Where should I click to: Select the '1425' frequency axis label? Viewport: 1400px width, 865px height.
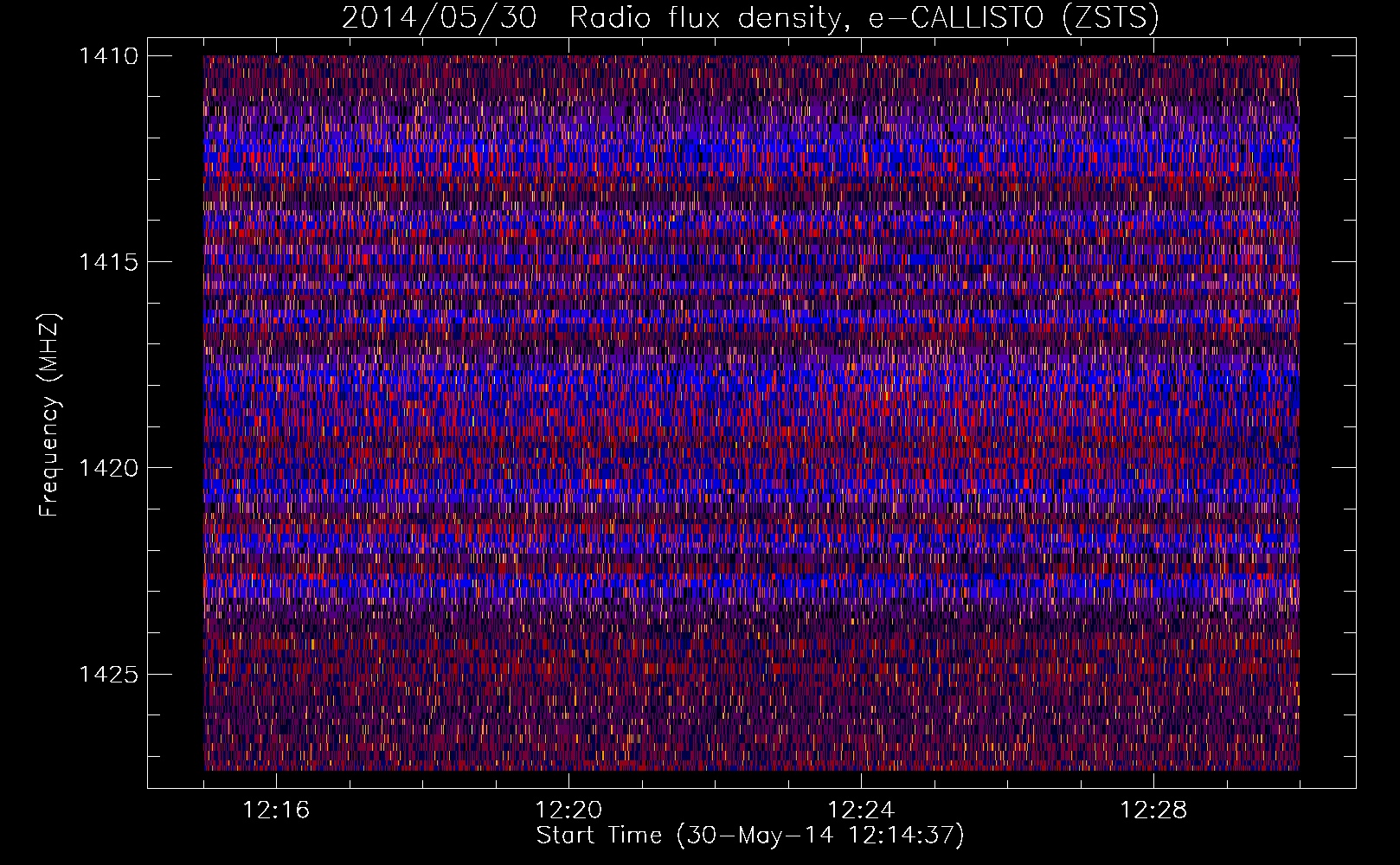pos(108,674)
